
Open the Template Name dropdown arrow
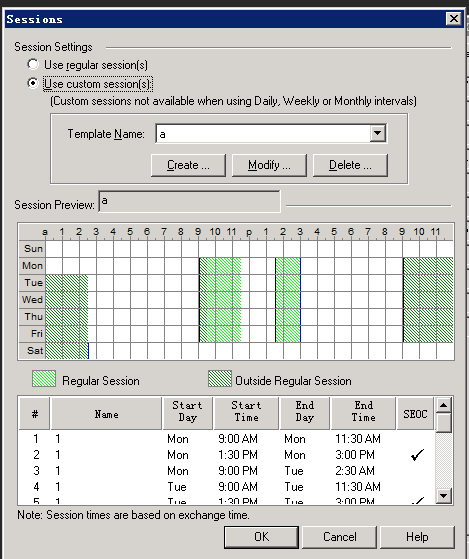pos(377,134)
